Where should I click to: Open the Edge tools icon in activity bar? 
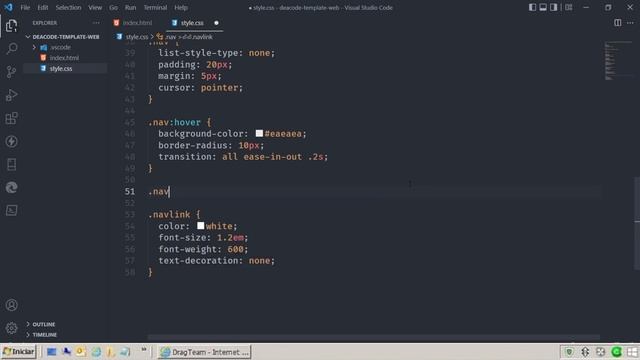[x=11, y=187]
